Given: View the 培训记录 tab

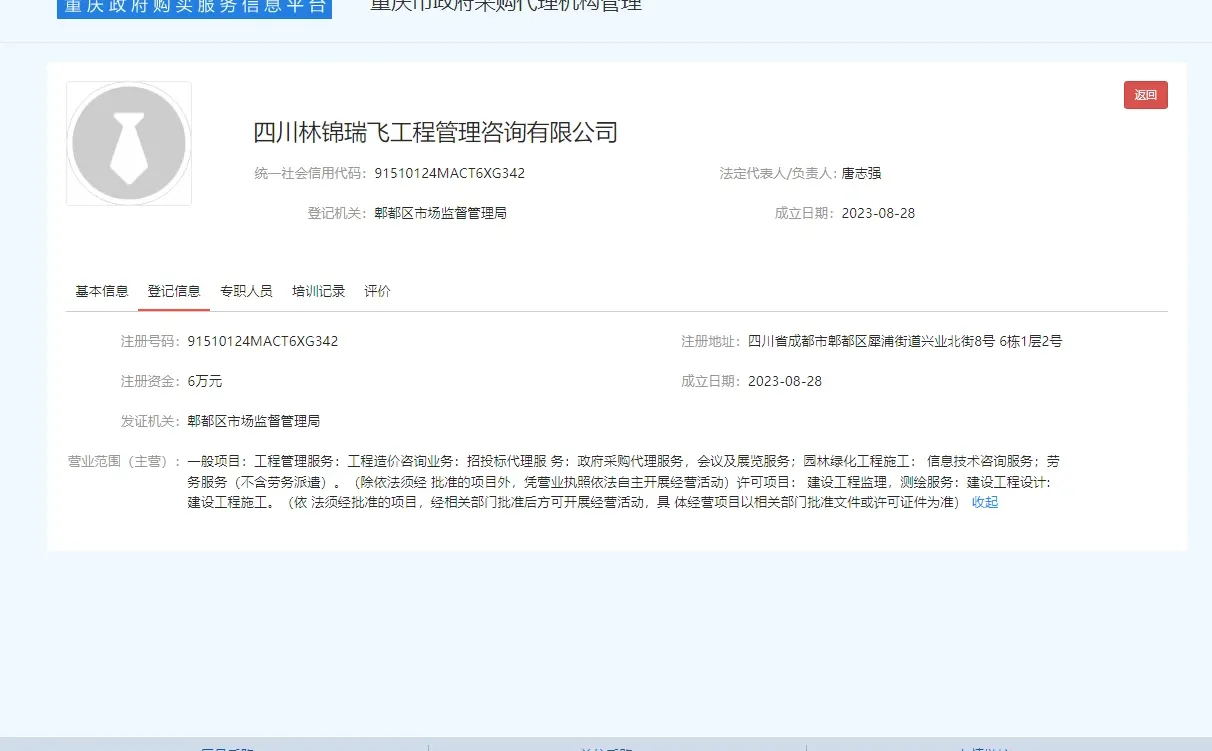Looking at the screenshot, I should pos(318,291).
